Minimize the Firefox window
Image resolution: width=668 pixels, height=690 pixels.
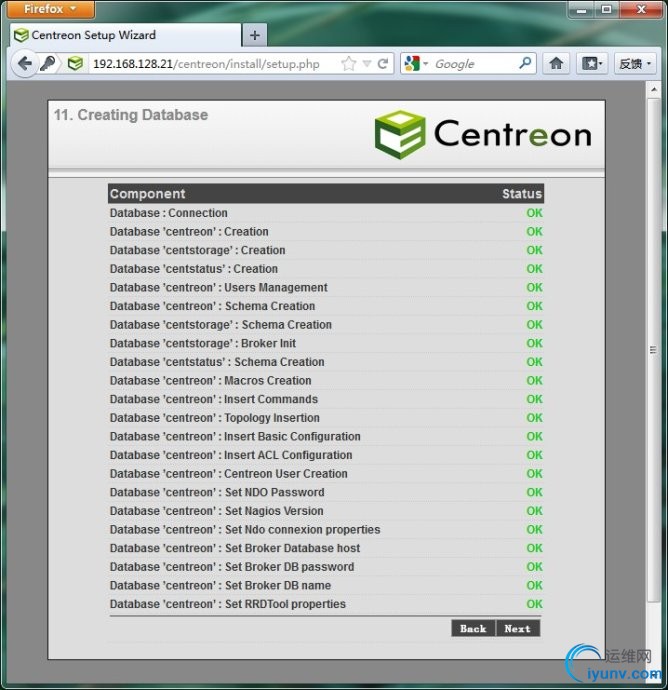point(582,9)
